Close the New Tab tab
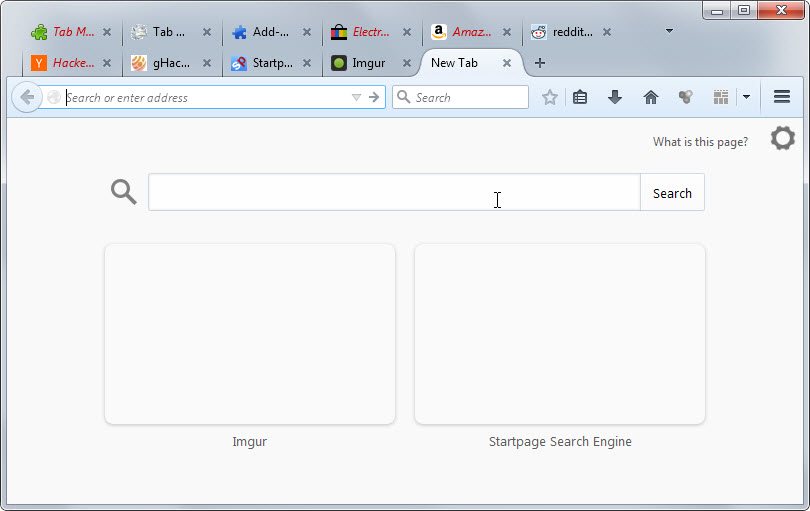810x511 pixels. click(507, 63)
